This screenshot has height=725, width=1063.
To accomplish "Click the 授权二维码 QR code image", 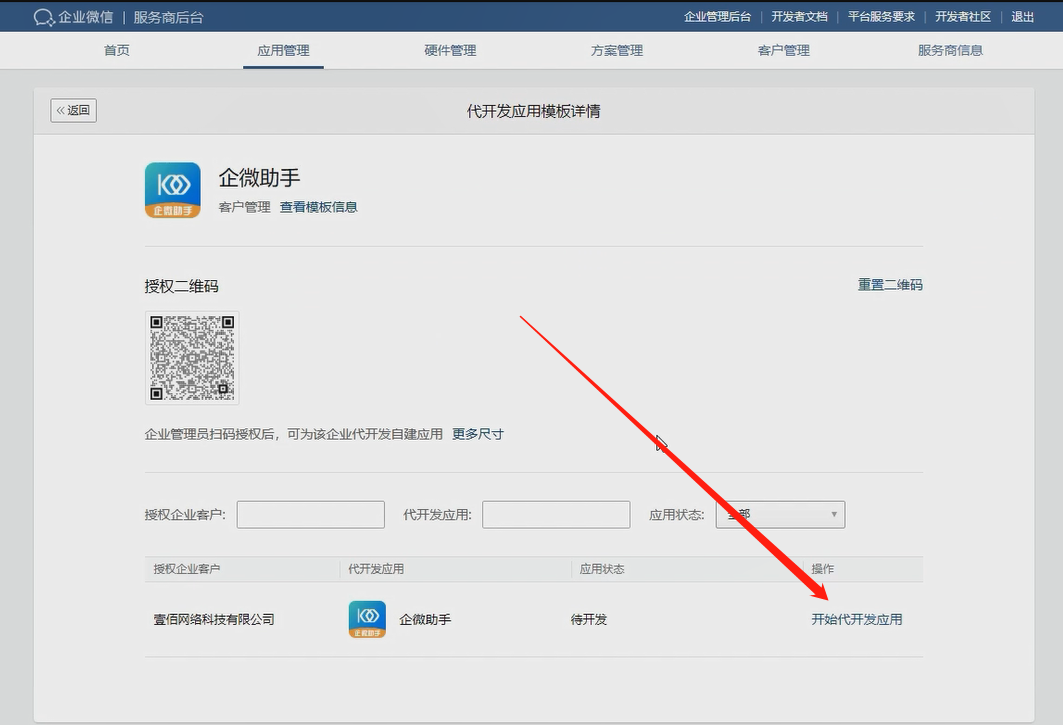I will (192, 358).
